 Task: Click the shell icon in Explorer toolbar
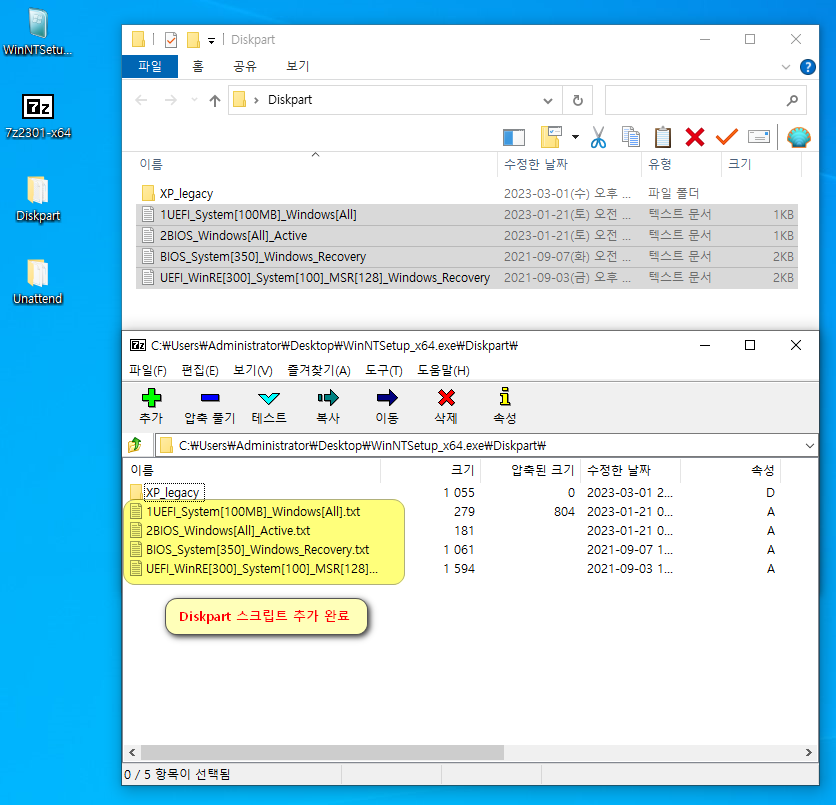click(x=799, y=137)
